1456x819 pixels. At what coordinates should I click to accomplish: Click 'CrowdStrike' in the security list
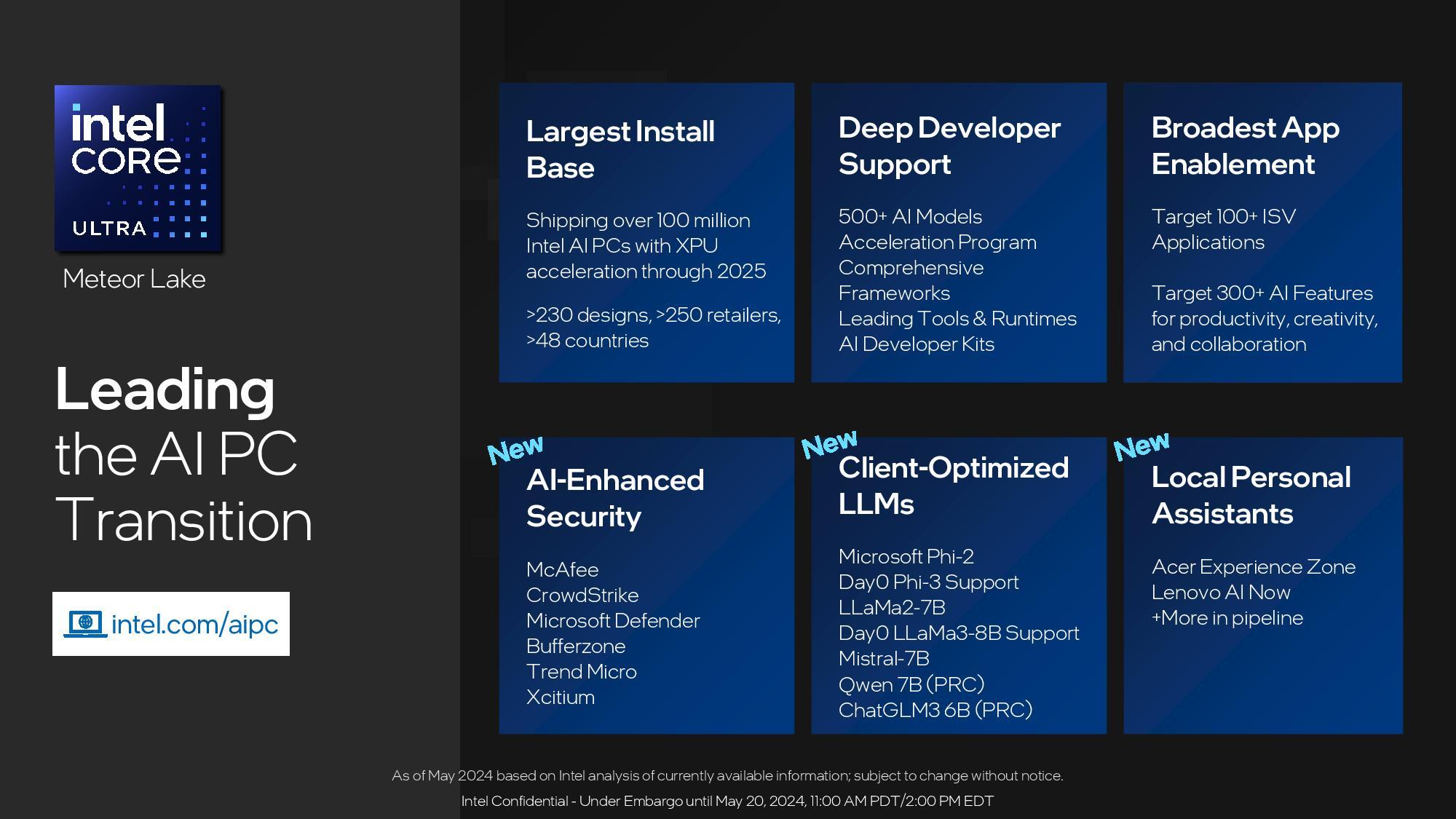(582, 595)
